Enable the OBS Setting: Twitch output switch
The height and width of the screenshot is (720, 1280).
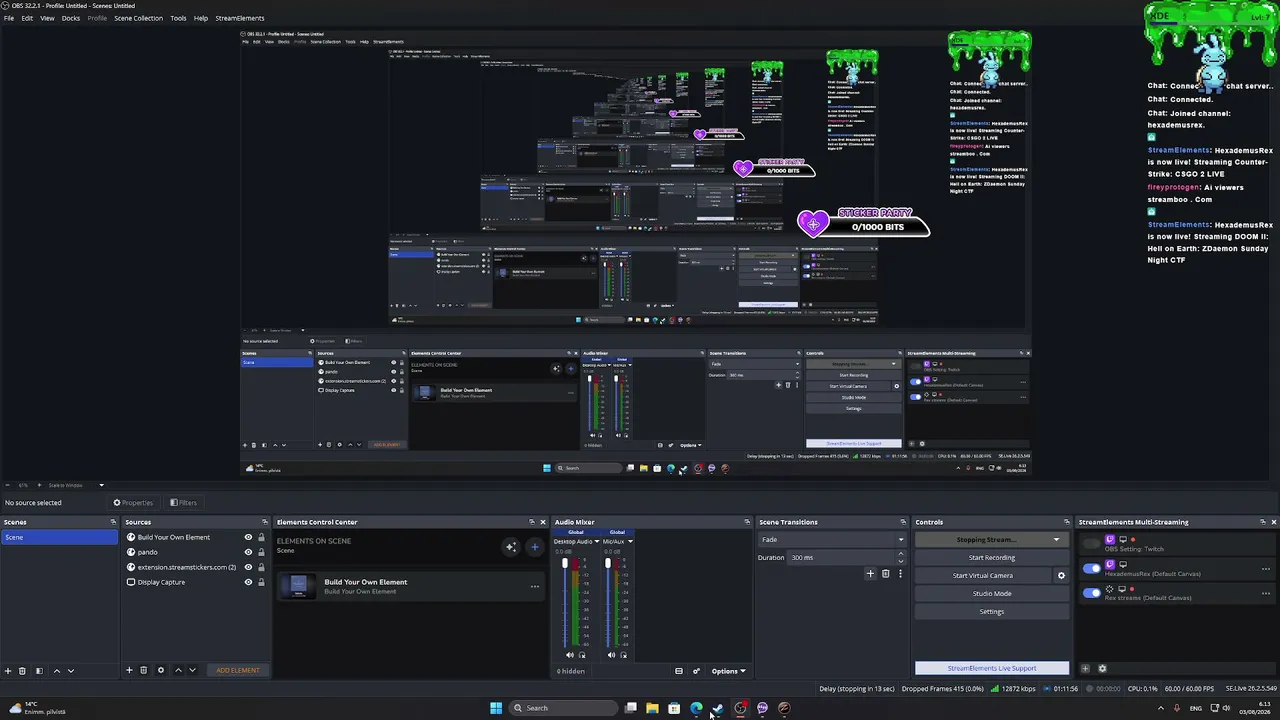1091,544
